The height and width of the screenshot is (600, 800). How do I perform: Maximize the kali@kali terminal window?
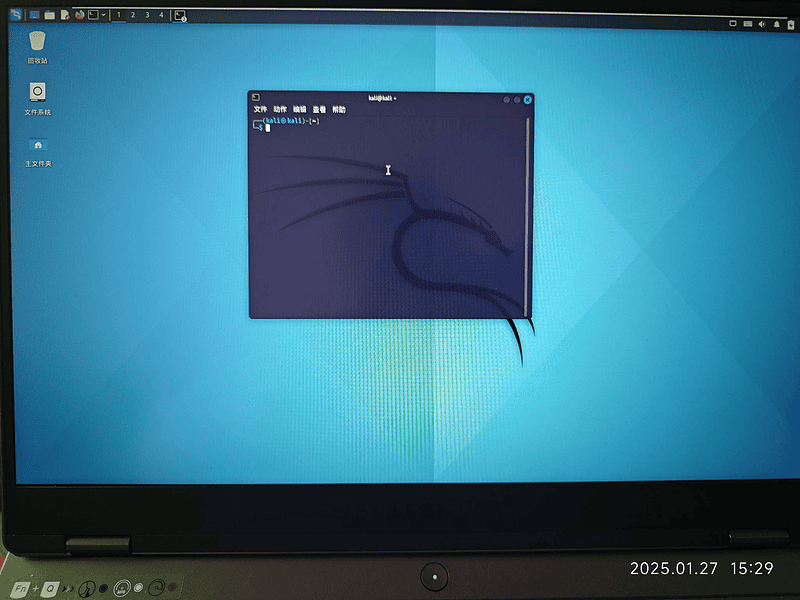pyautogui.click(x=517, y=100)
